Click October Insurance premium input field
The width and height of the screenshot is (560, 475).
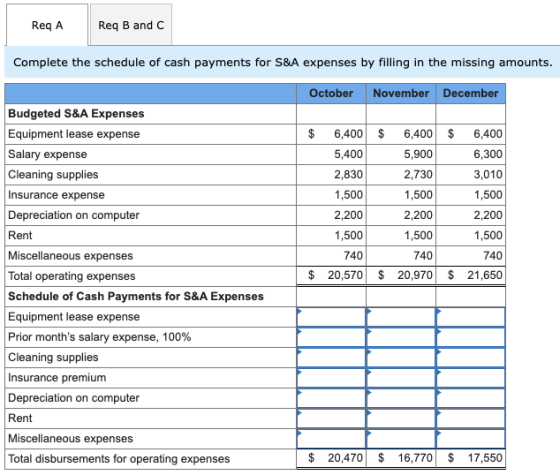[x=331, y=378]
